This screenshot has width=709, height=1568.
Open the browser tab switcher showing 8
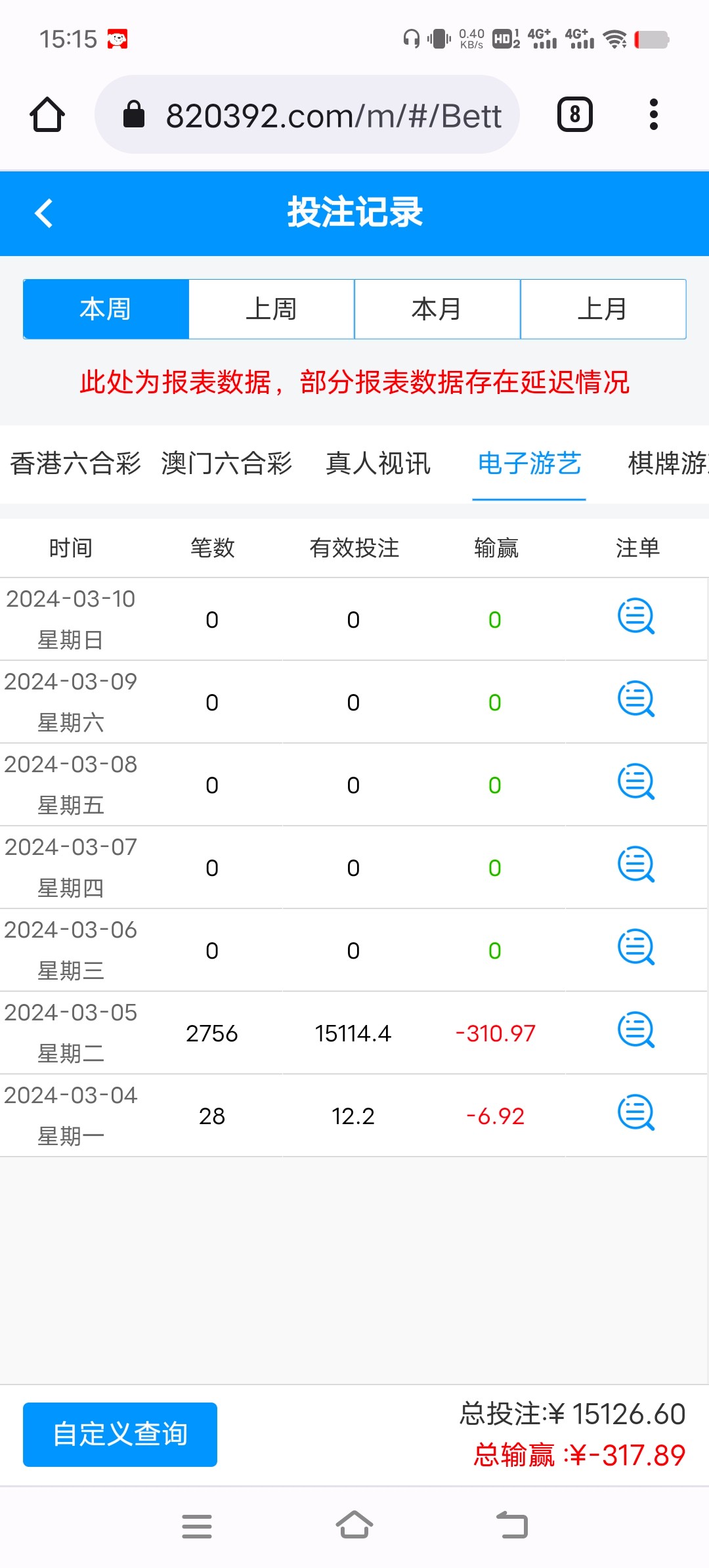(574, 115)
